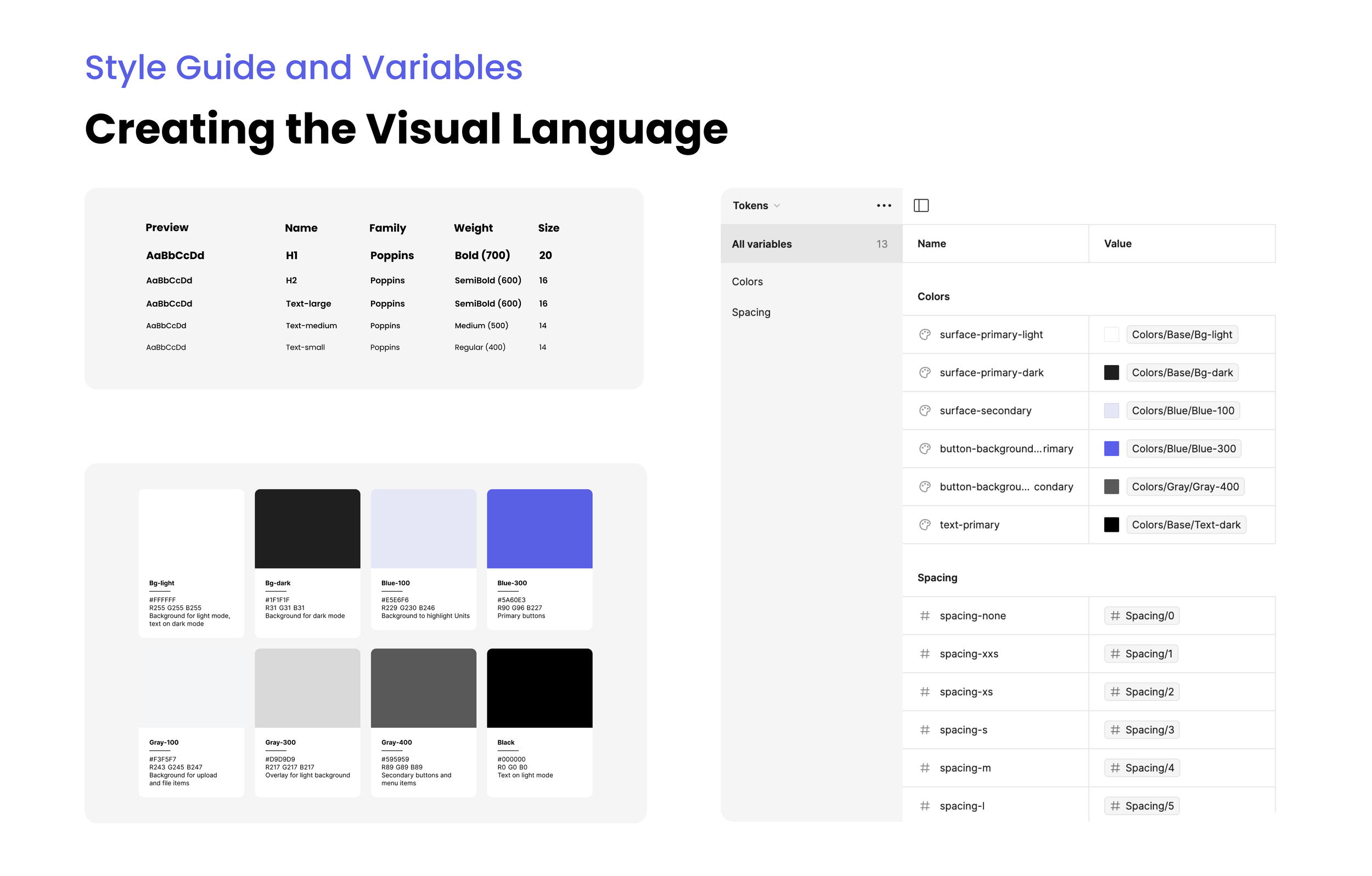
Task: Click the Name column header
Action: tap(931, 243)
